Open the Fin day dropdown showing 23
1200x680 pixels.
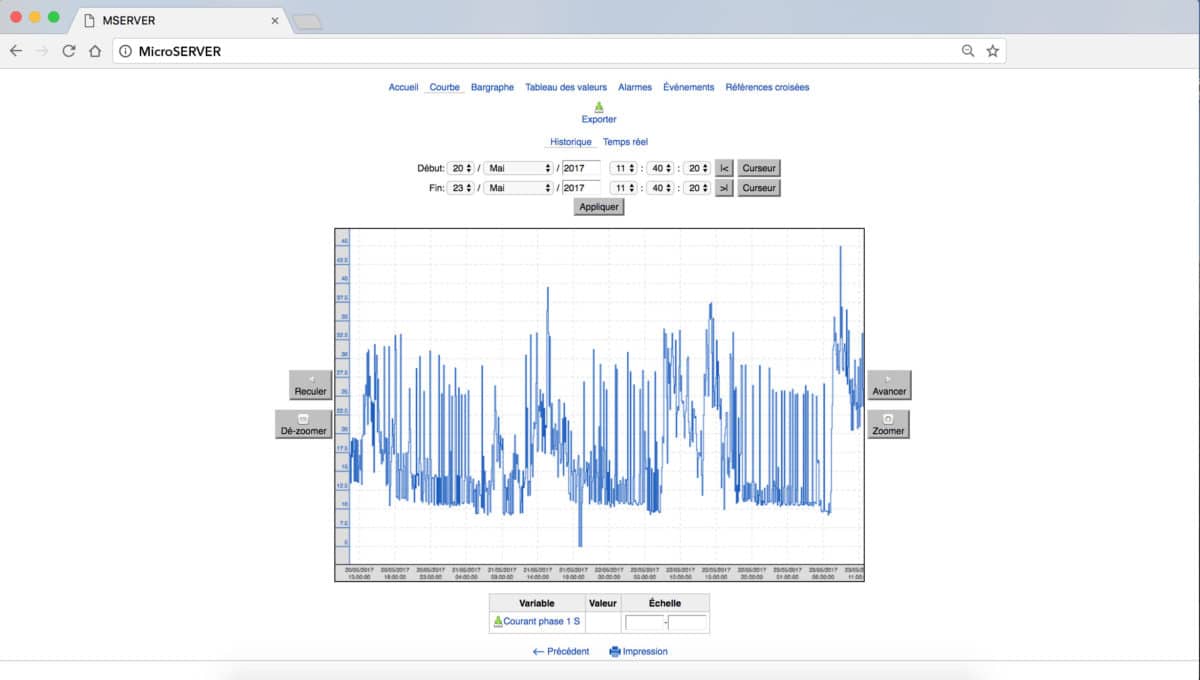(461, 188)
